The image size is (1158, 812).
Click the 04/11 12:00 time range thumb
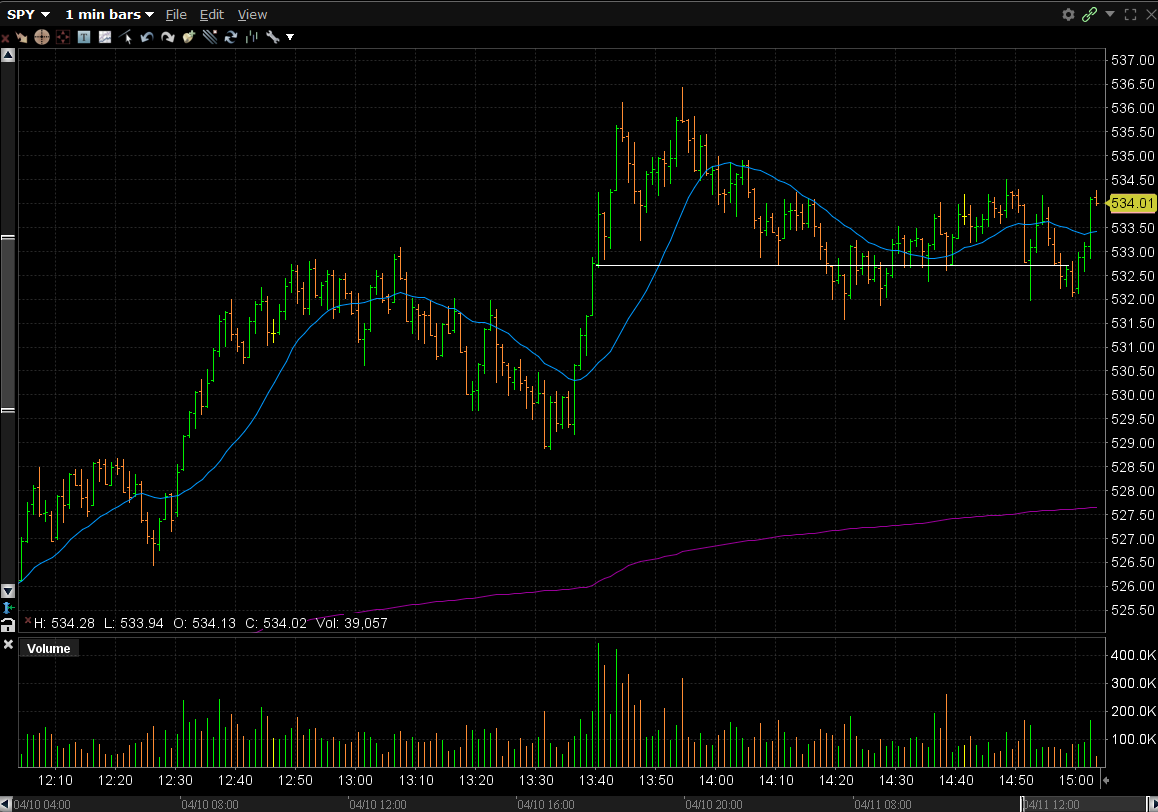1085,804
